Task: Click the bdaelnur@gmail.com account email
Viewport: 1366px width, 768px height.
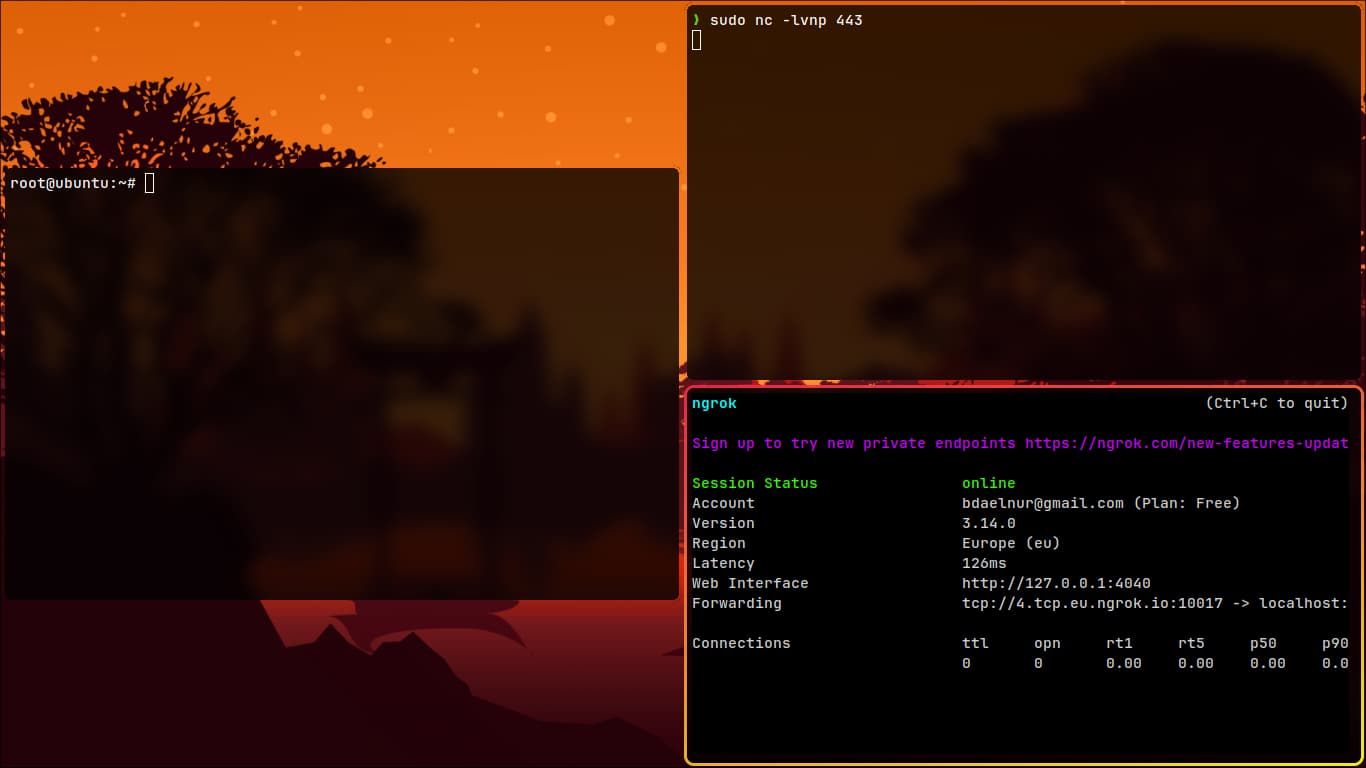Action: tap(1042, 503)
